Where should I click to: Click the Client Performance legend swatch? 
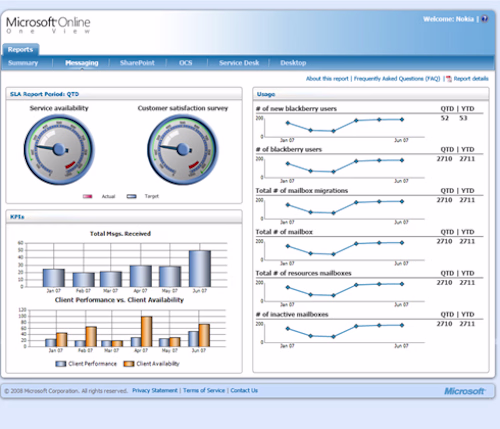[x=61, y=364]
